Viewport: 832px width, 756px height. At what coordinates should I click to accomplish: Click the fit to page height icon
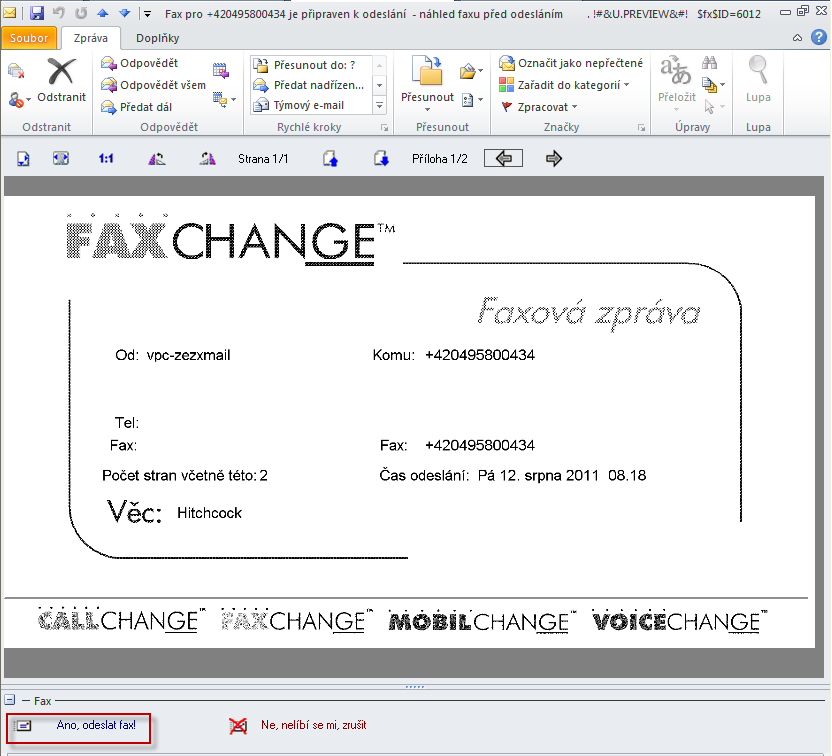tap(23, 159)
